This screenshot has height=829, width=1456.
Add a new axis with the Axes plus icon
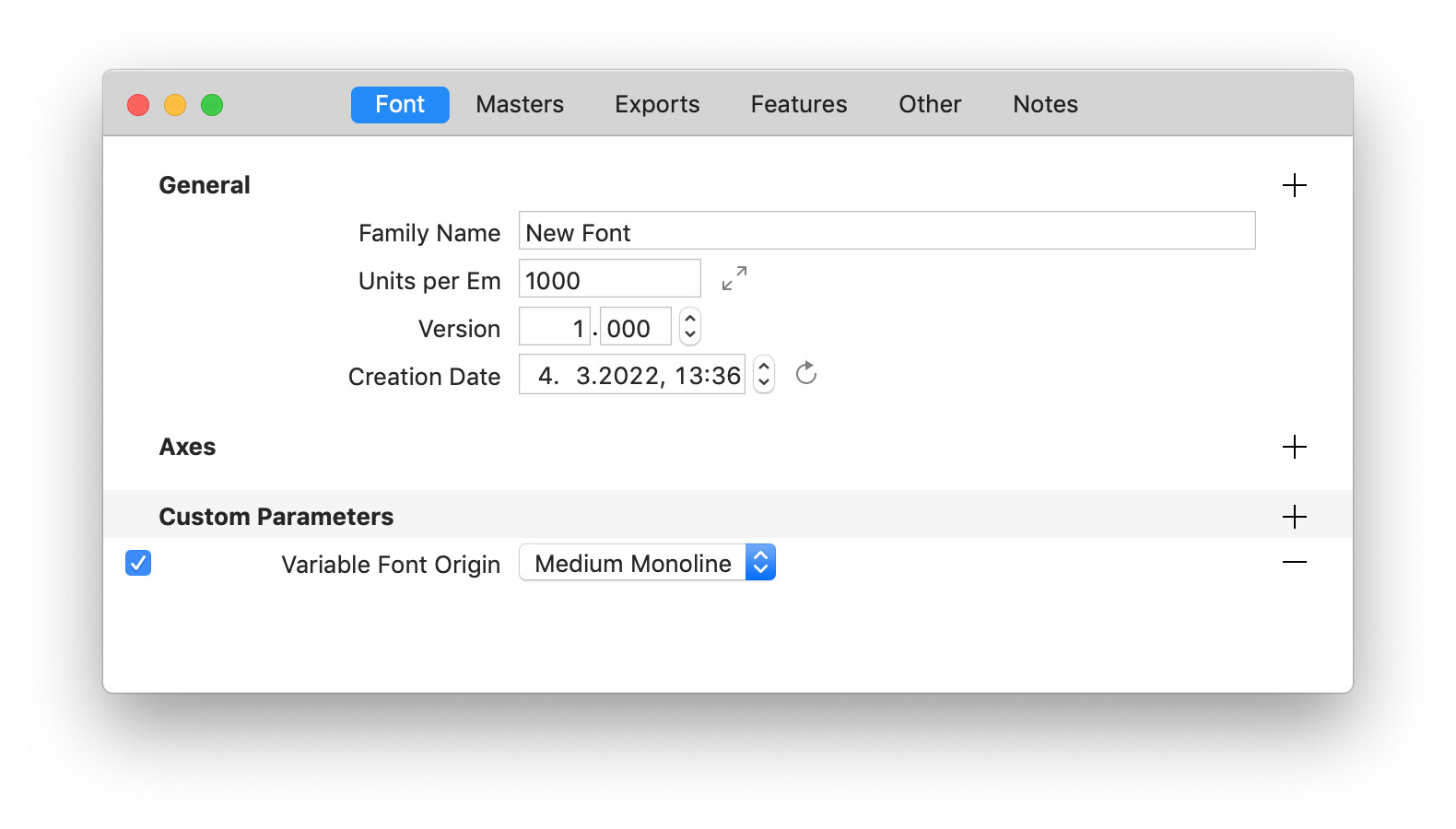pos(1294,447)
